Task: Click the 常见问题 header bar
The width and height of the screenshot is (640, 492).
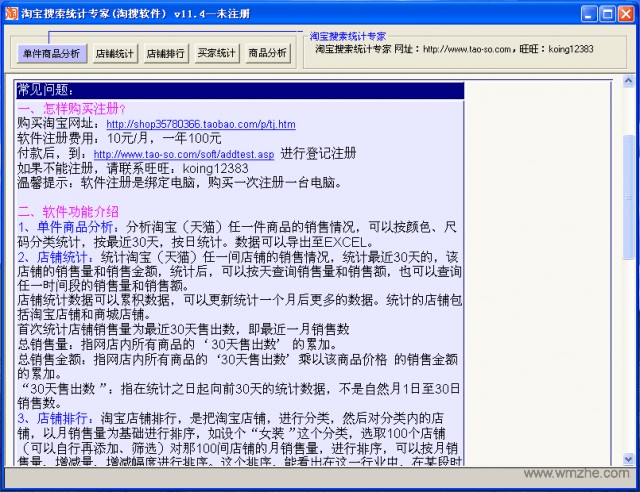Action: click(240, 90)
